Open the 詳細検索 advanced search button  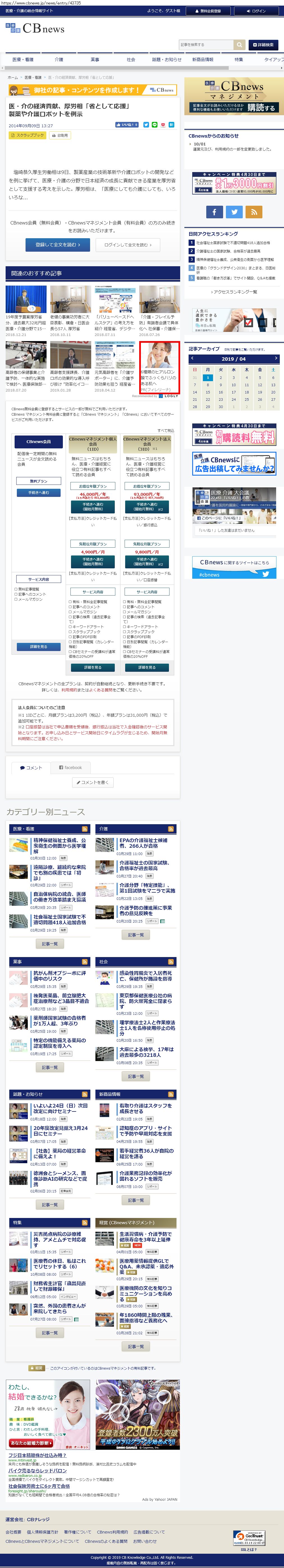tap(263, 45)
